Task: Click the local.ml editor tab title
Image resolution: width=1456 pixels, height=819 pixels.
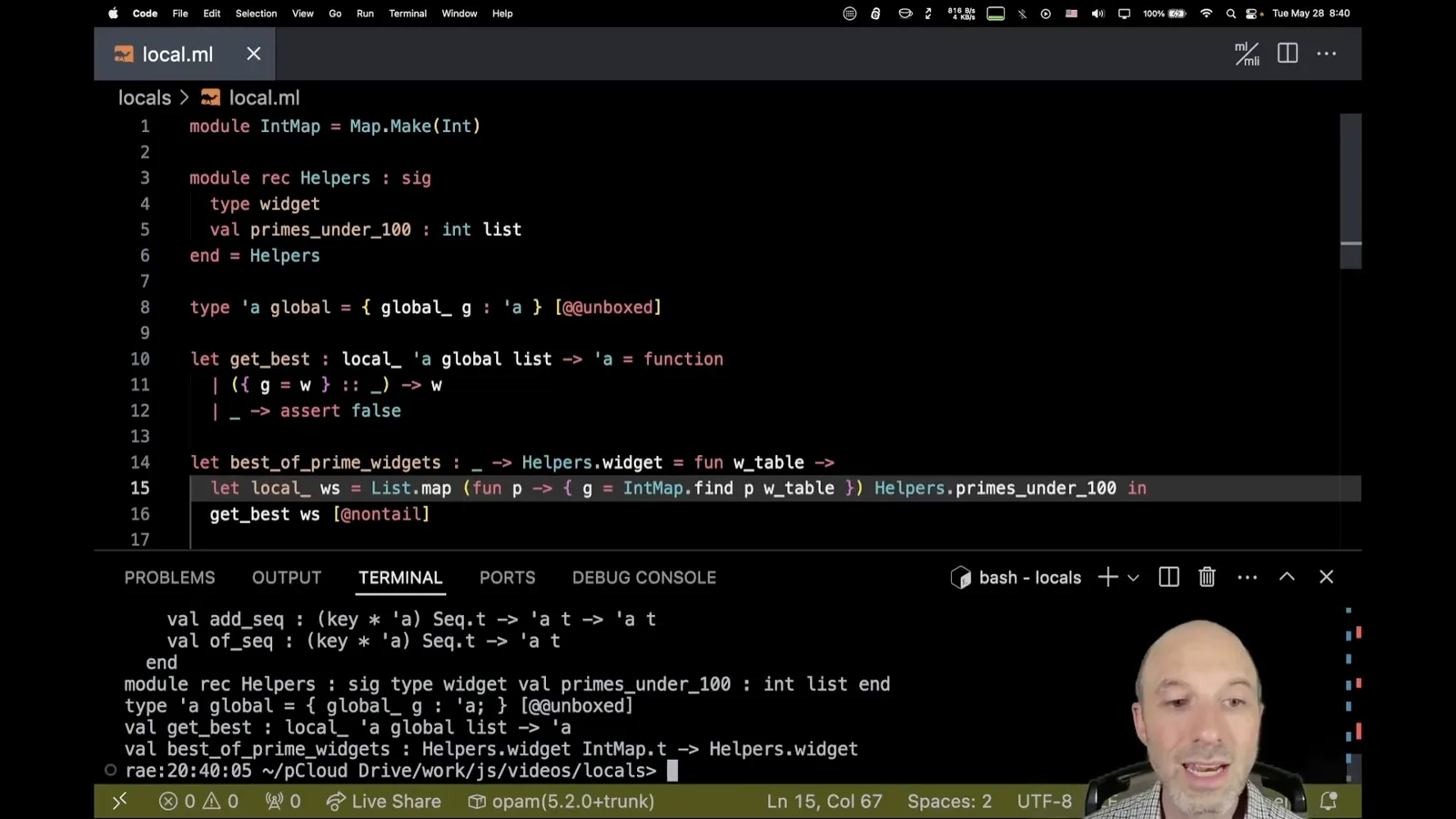Action: click(x=177, y=55)
